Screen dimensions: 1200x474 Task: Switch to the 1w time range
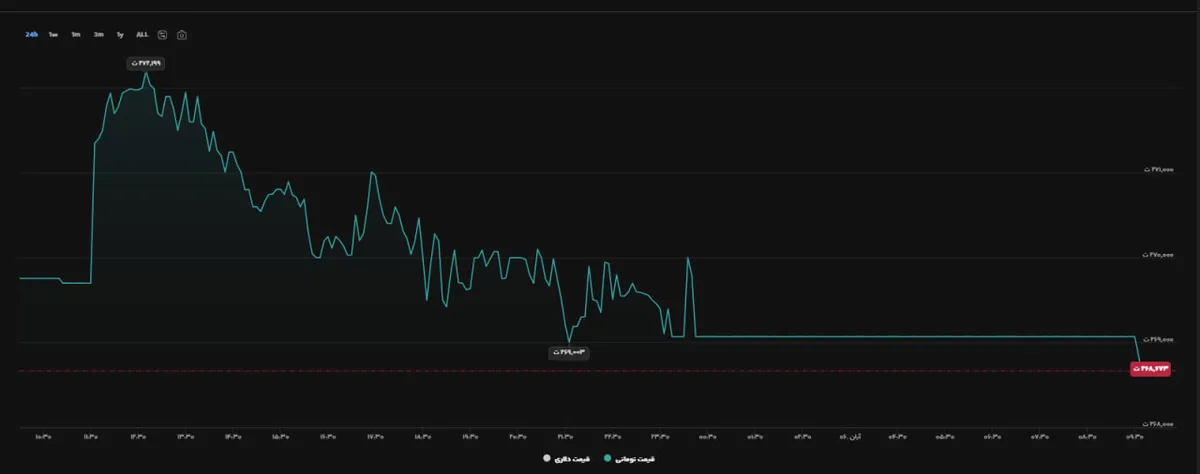[53, 34]
